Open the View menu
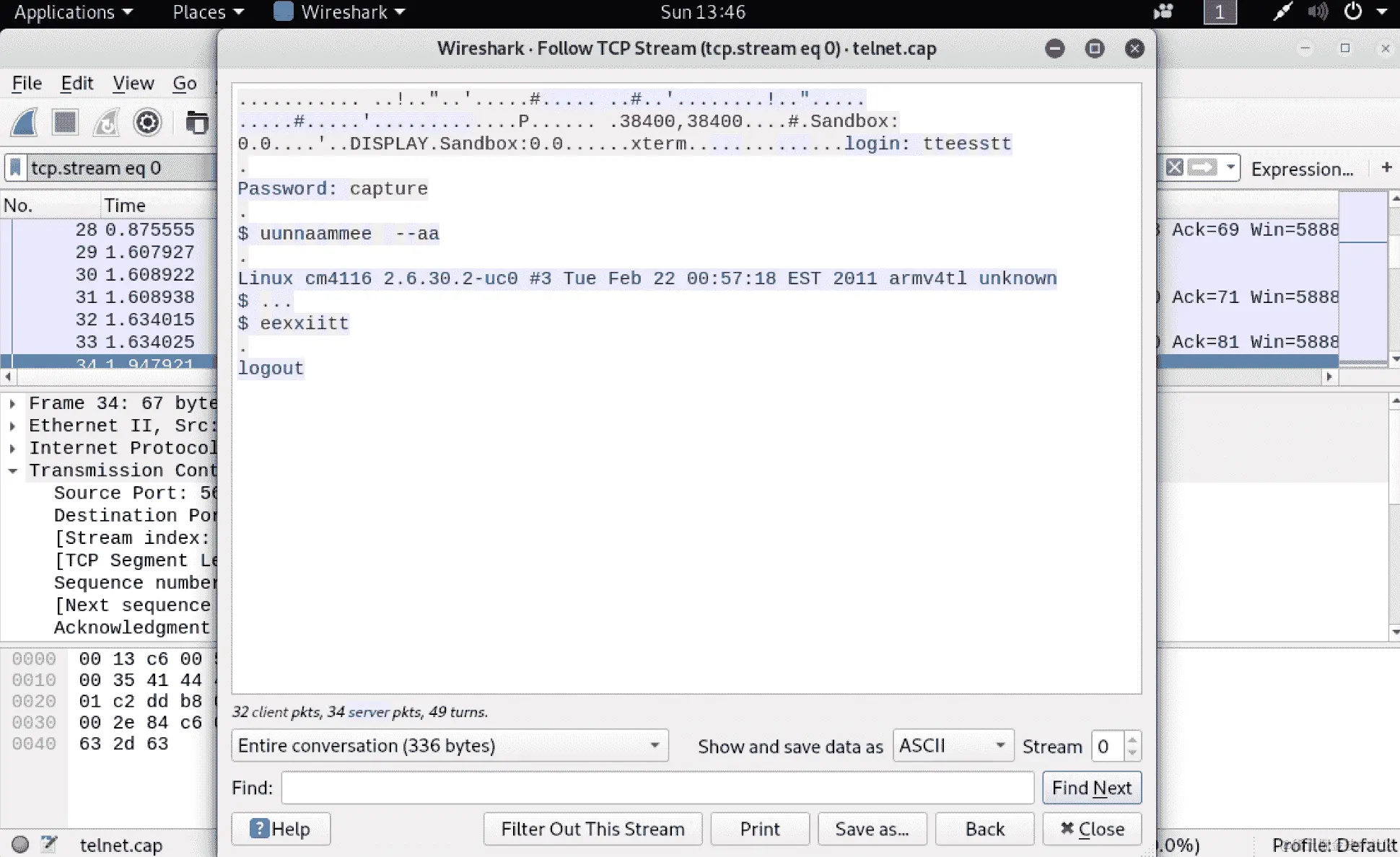The image size is (1400, 857). click(133, 84)
